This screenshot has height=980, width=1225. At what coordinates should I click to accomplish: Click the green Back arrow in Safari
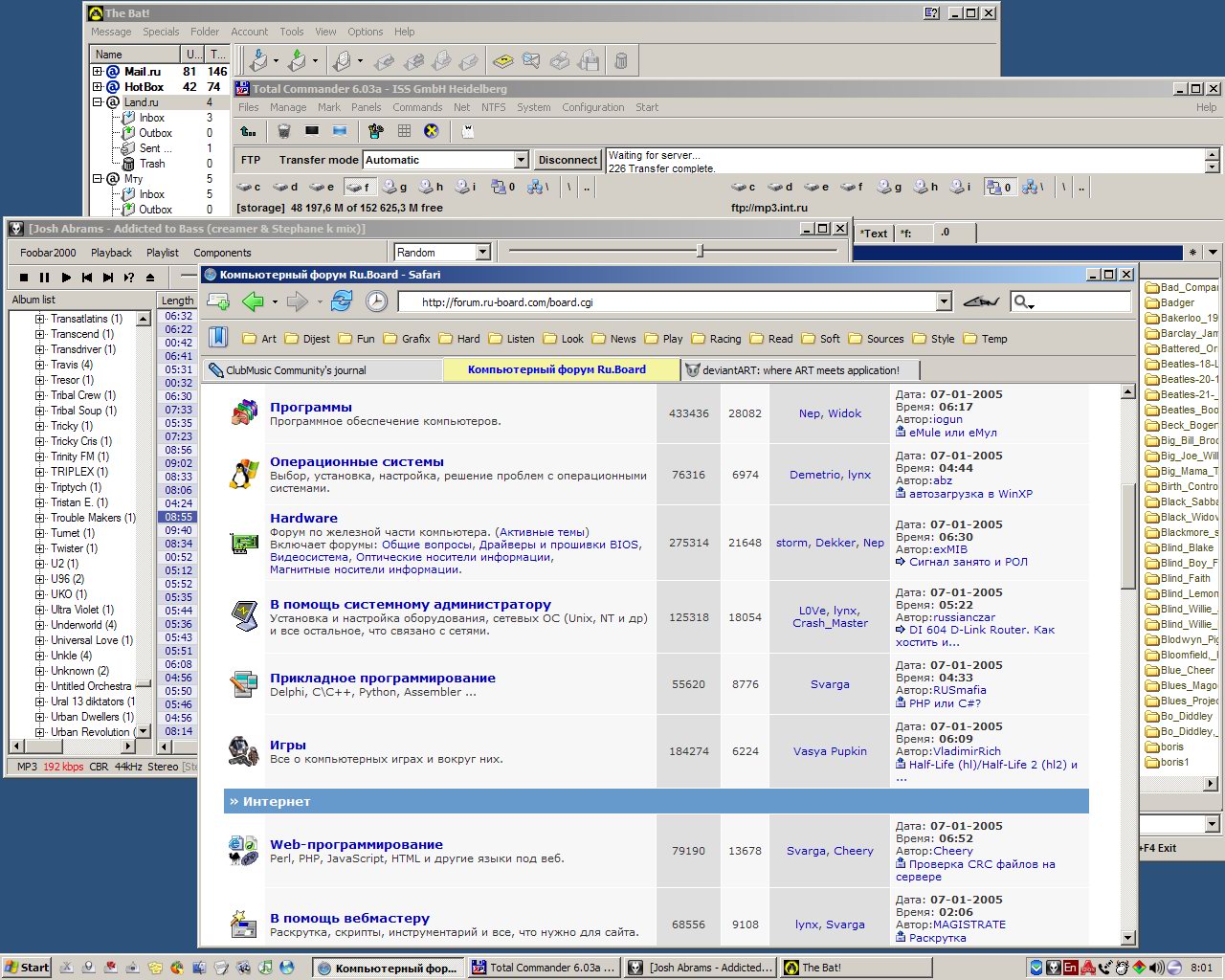coord(253,301)
